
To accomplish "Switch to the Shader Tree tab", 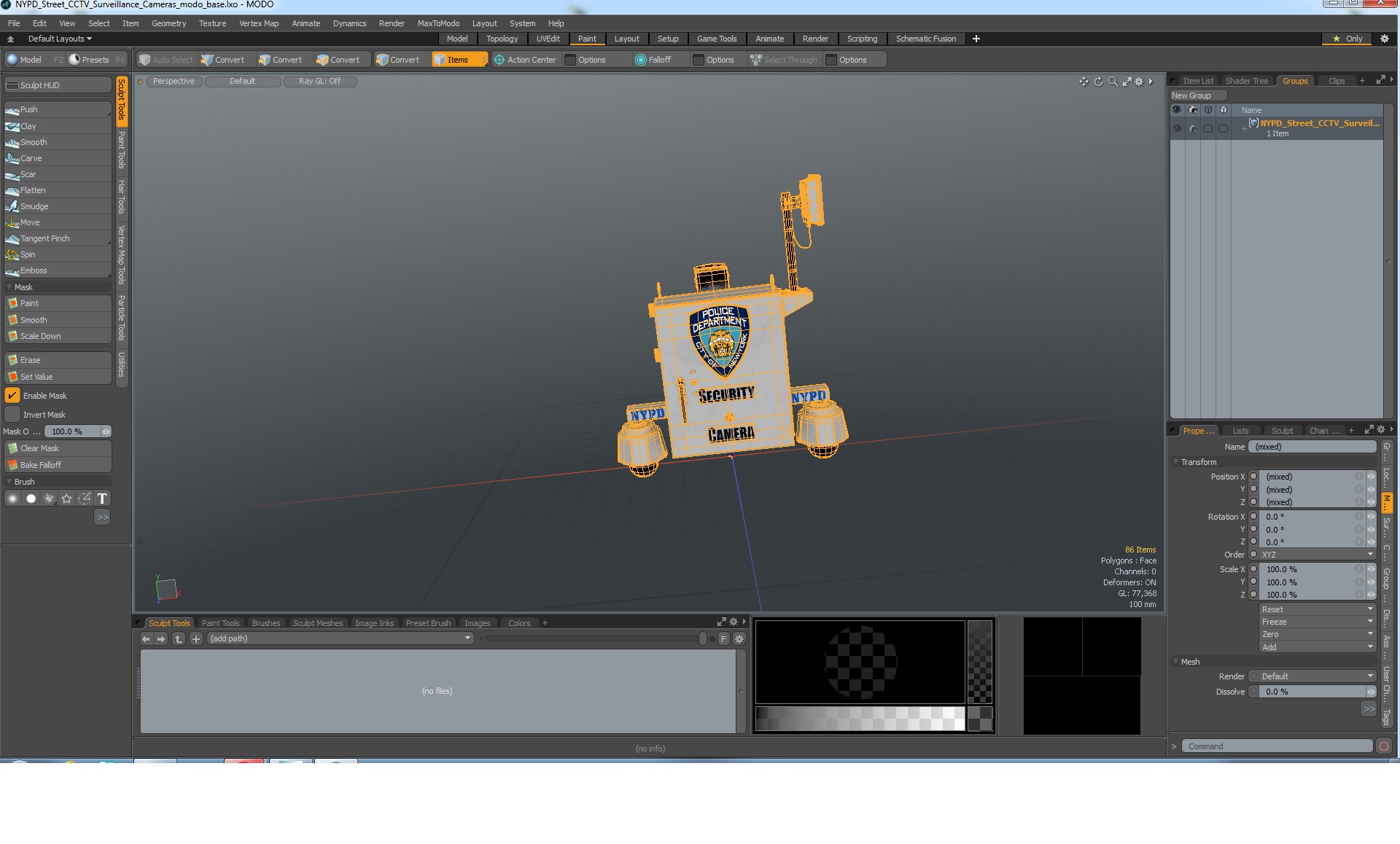I will (x=1246, y=81).
